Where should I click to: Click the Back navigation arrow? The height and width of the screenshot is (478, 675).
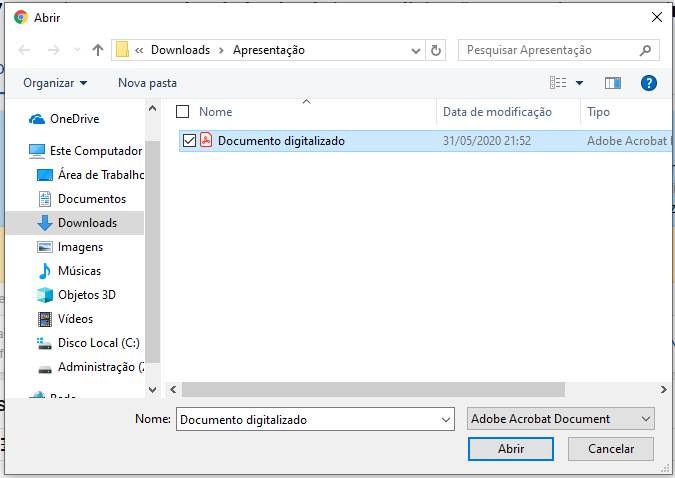coord(24,50)
